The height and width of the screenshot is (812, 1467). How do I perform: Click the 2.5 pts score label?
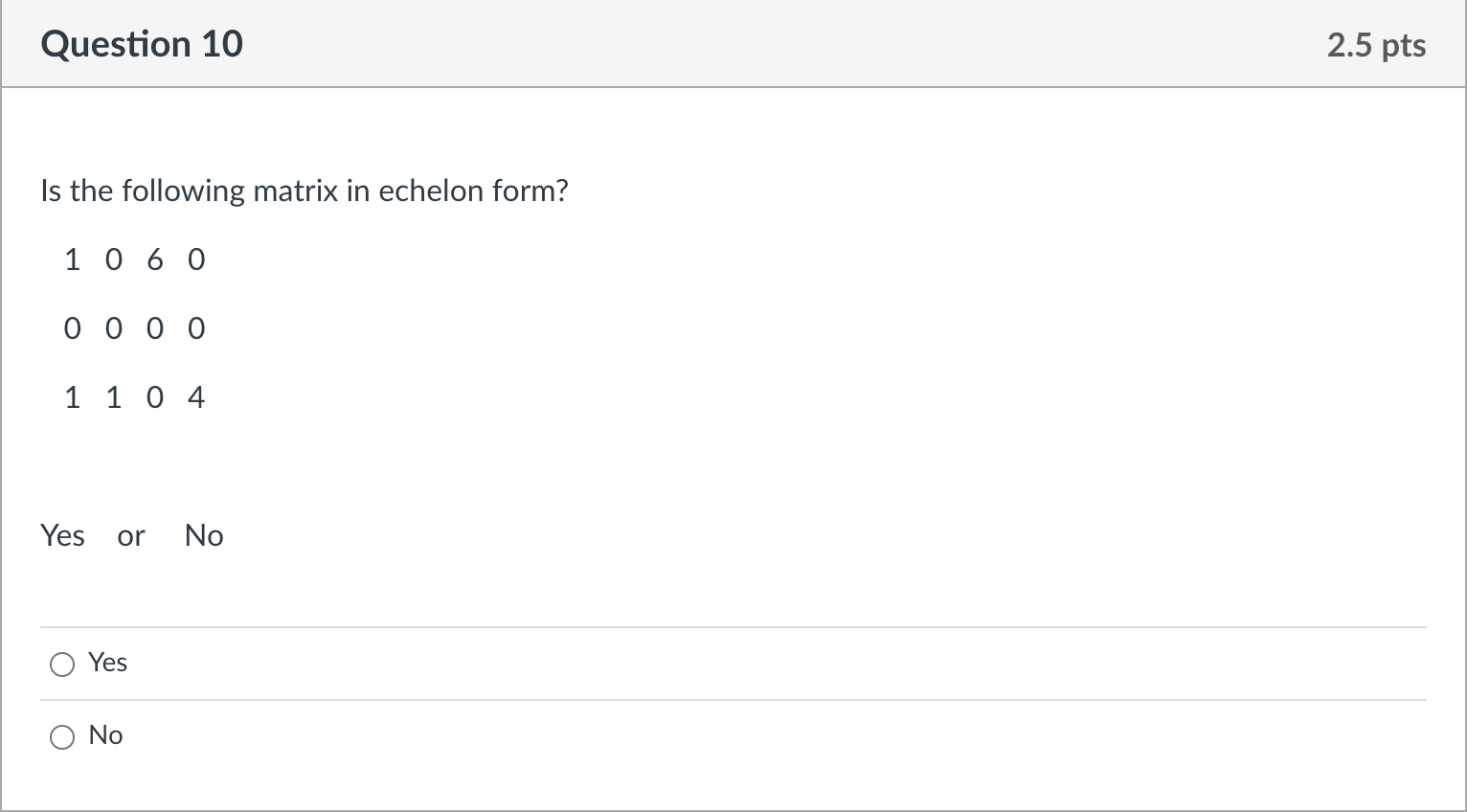(1376, 45)
